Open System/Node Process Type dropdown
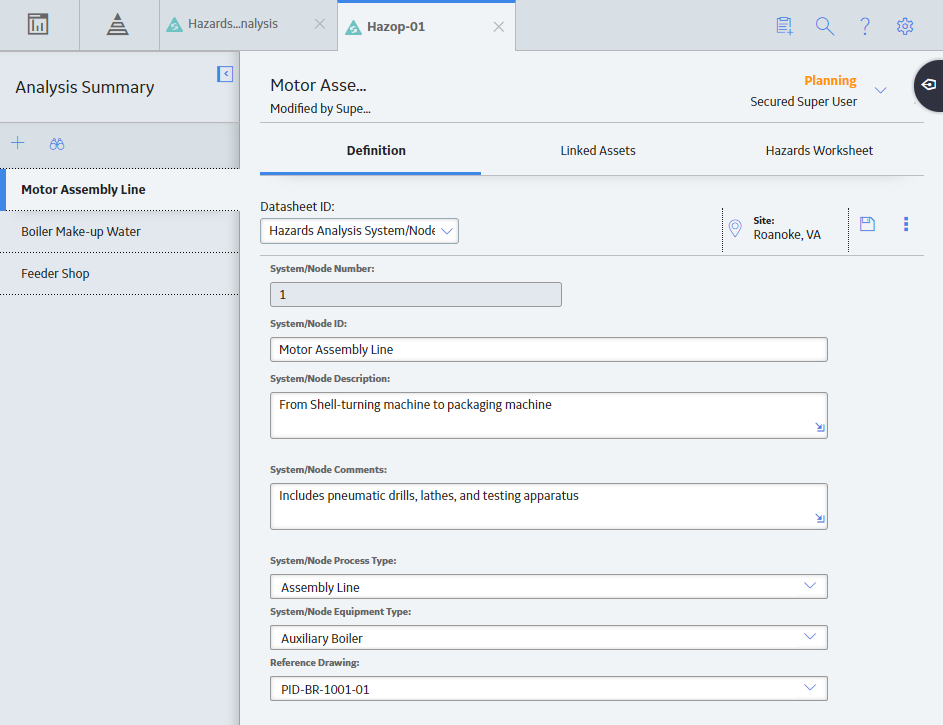 [548, 587]
